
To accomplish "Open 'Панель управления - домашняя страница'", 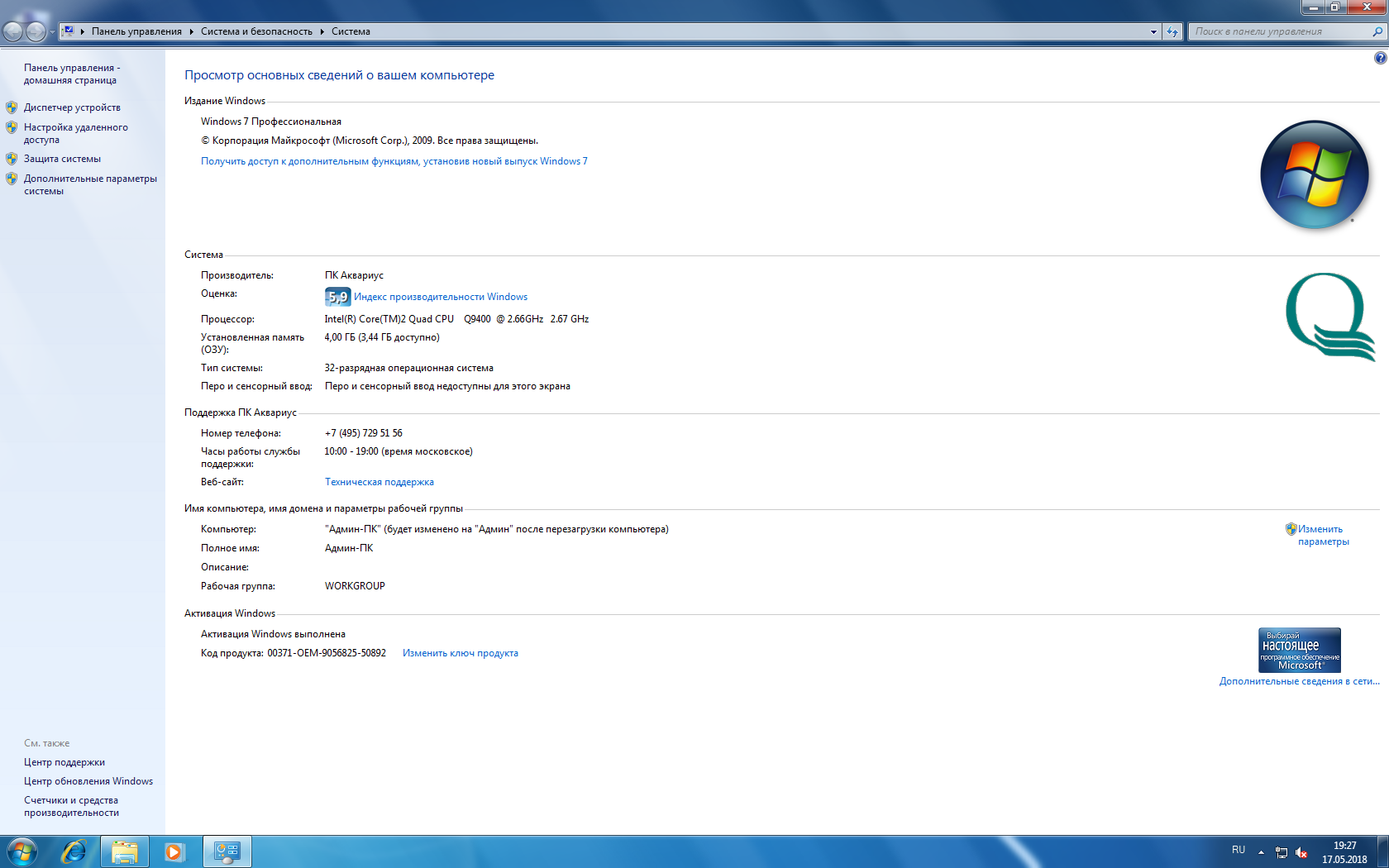I will (72, 74).
